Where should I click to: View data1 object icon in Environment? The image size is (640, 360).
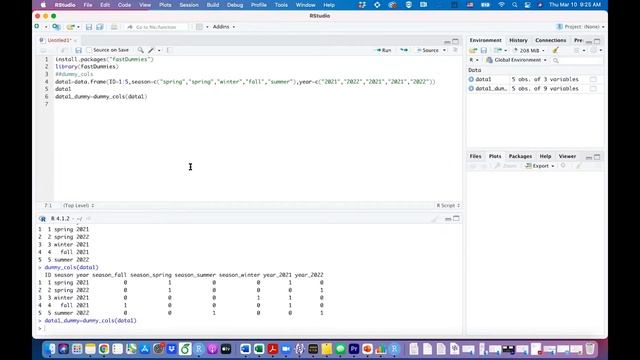471,79
